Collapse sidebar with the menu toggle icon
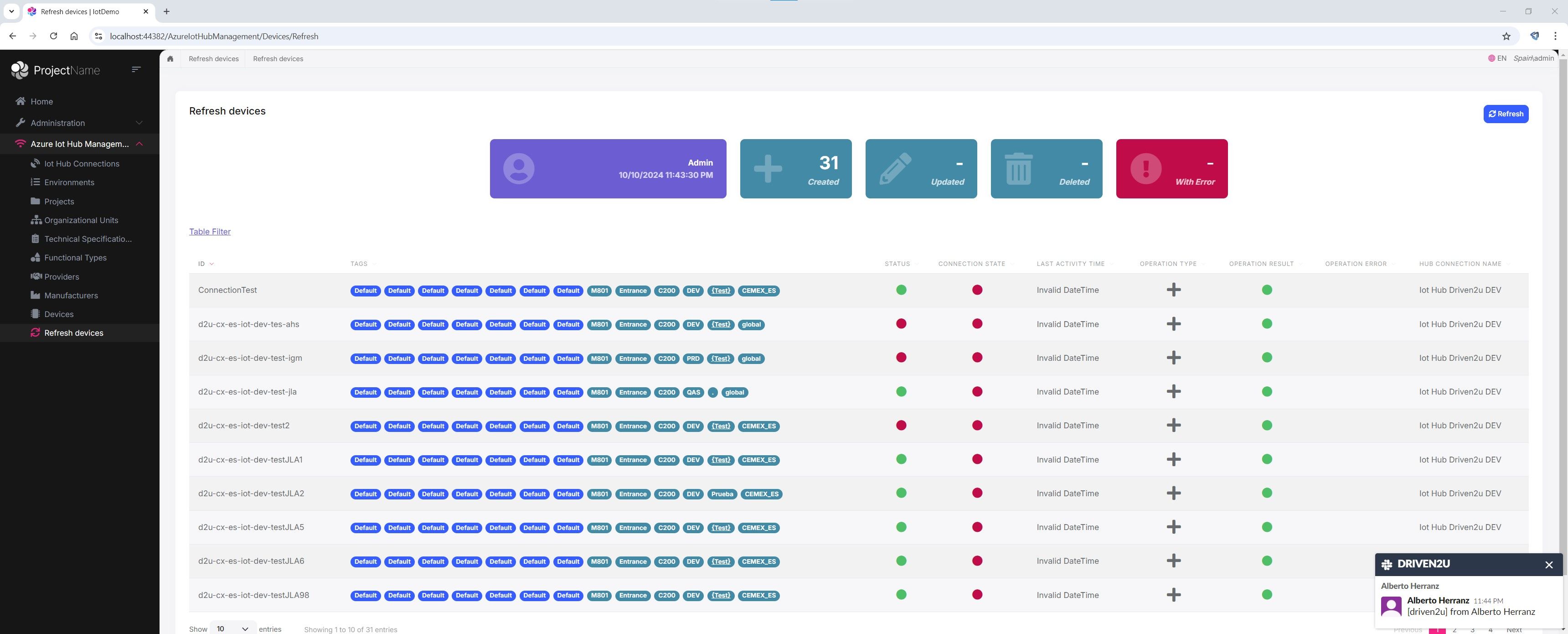 coord(136,70)
